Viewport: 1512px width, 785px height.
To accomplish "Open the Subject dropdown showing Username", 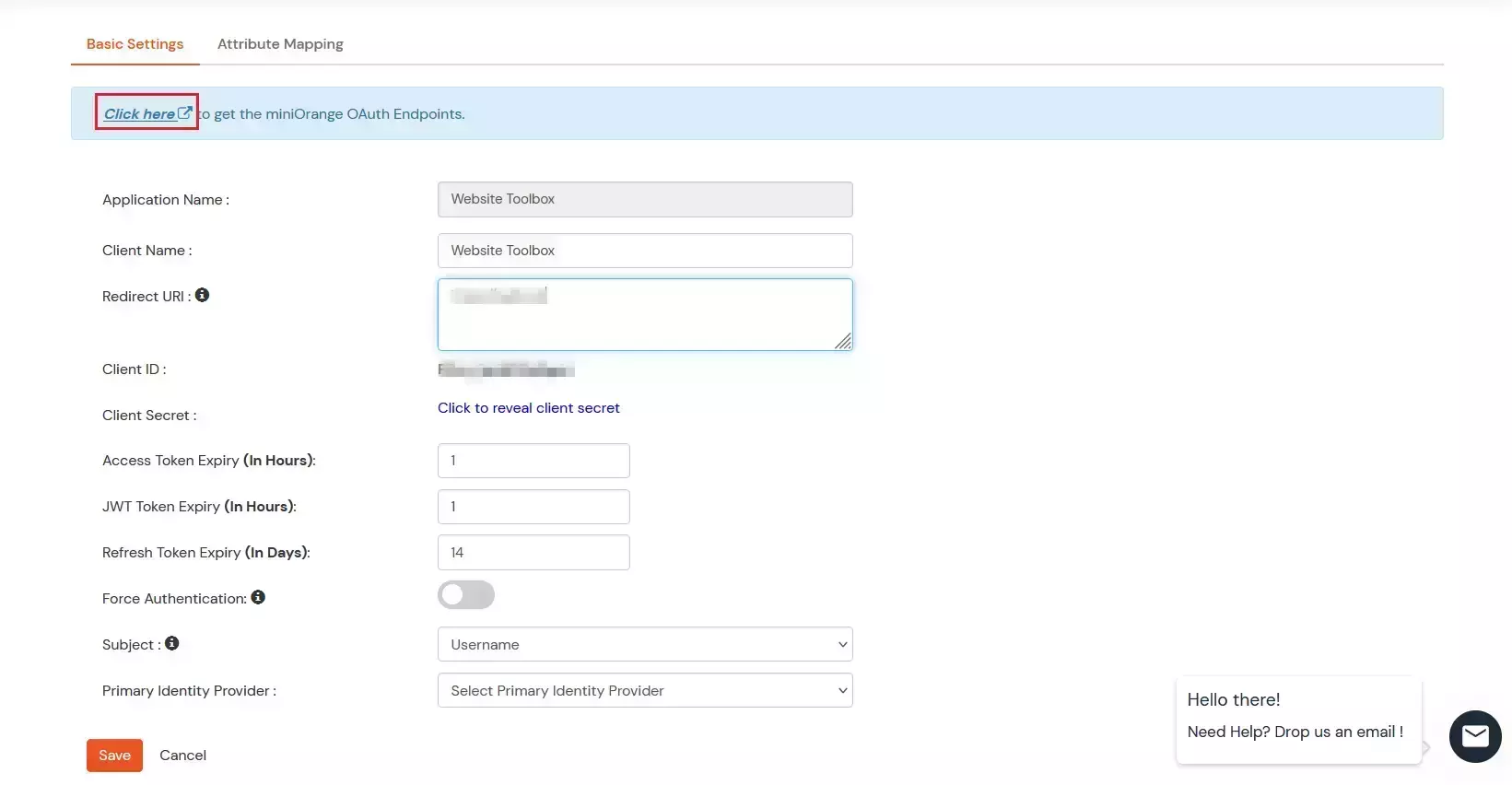I will (645, 644).
